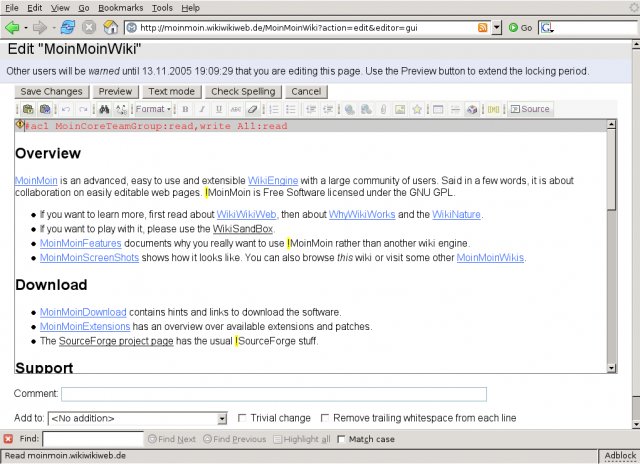The width and height of the screenshot is (640, 464).
Task: Toggle the Match case checkbox
Action: [x=341, y=439]
